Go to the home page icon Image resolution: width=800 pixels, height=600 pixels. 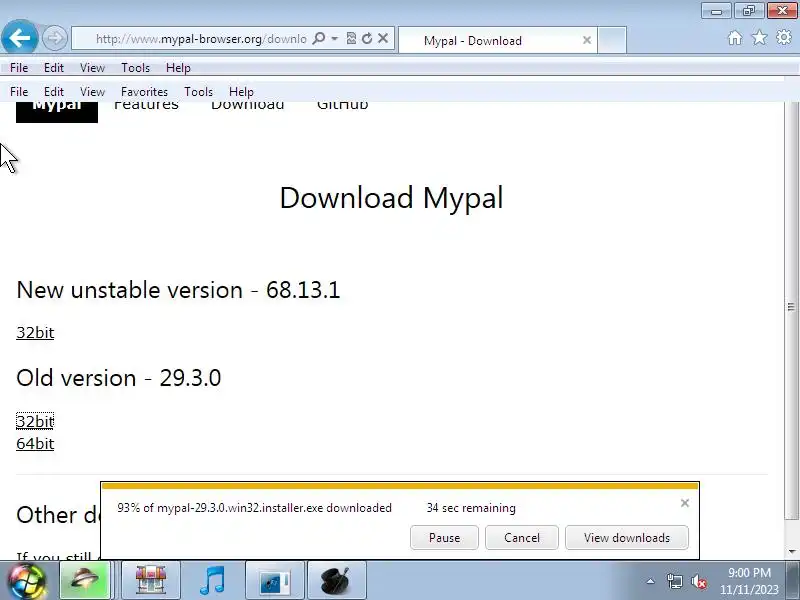(x=735, y=38)
